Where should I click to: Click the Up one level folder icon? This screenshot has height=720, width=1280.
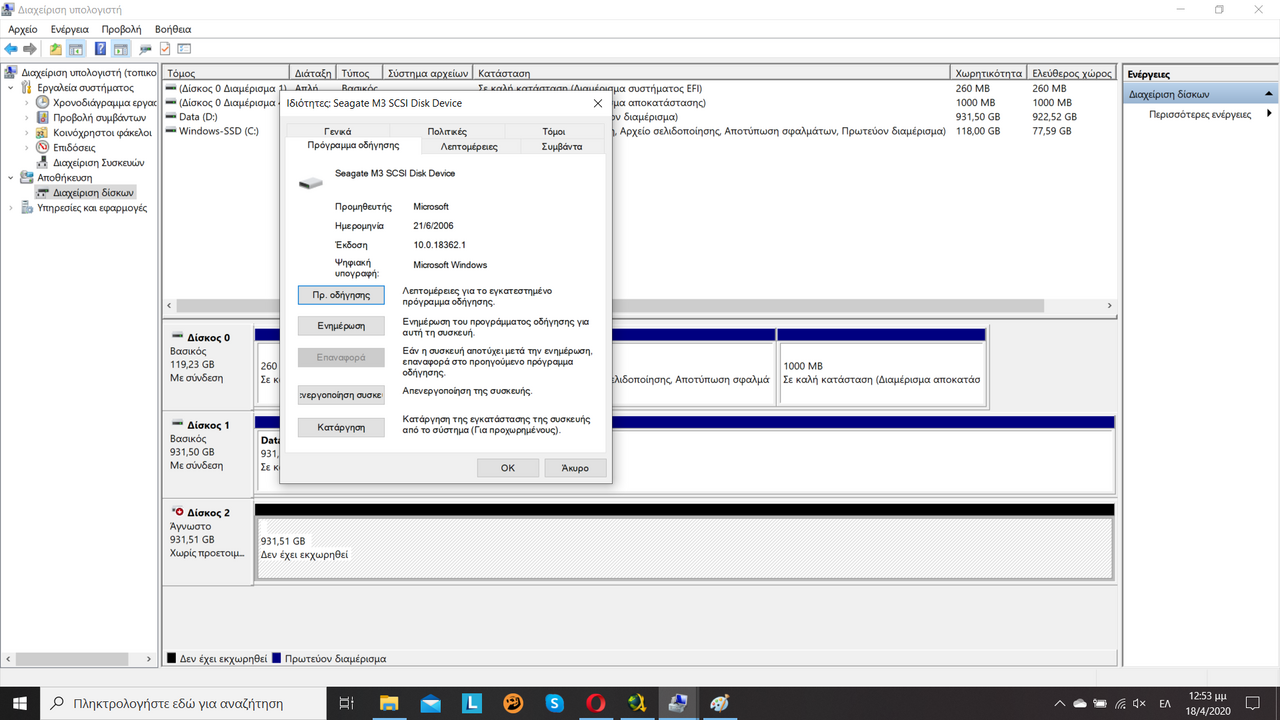56,49
